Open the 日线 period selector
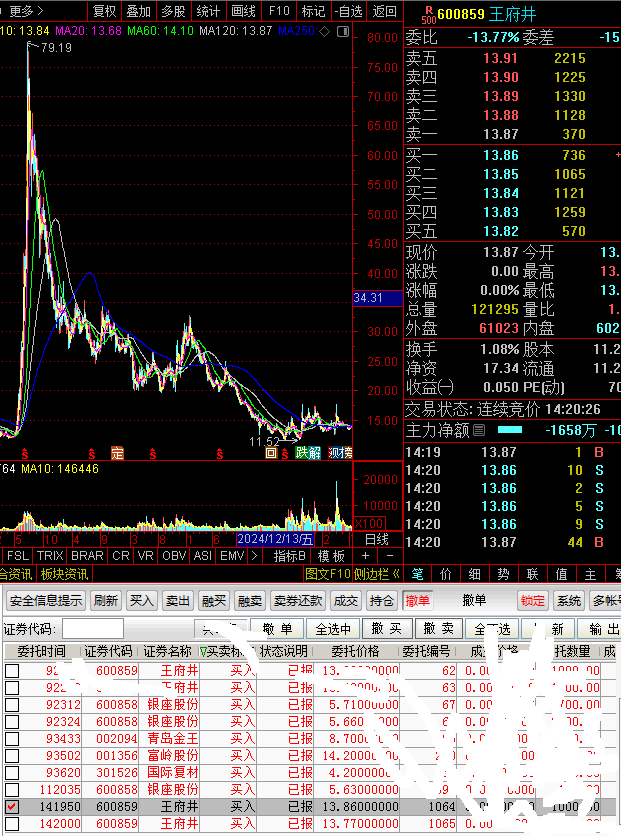This screenshot has height=836, width=621. coord(376,539)
